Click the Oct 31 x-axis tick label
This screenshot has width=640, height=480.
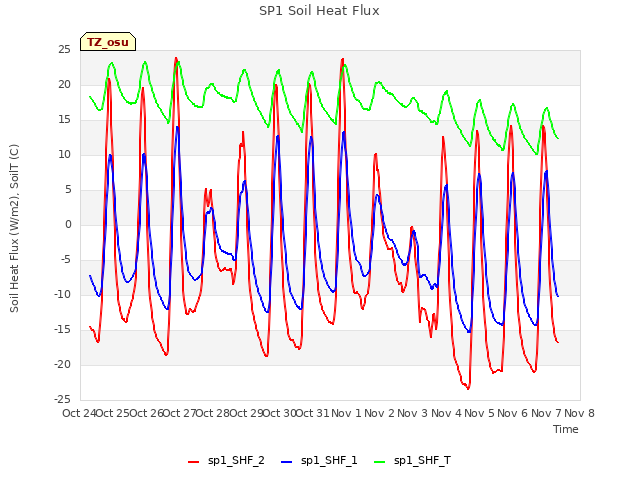pos(312,413)
